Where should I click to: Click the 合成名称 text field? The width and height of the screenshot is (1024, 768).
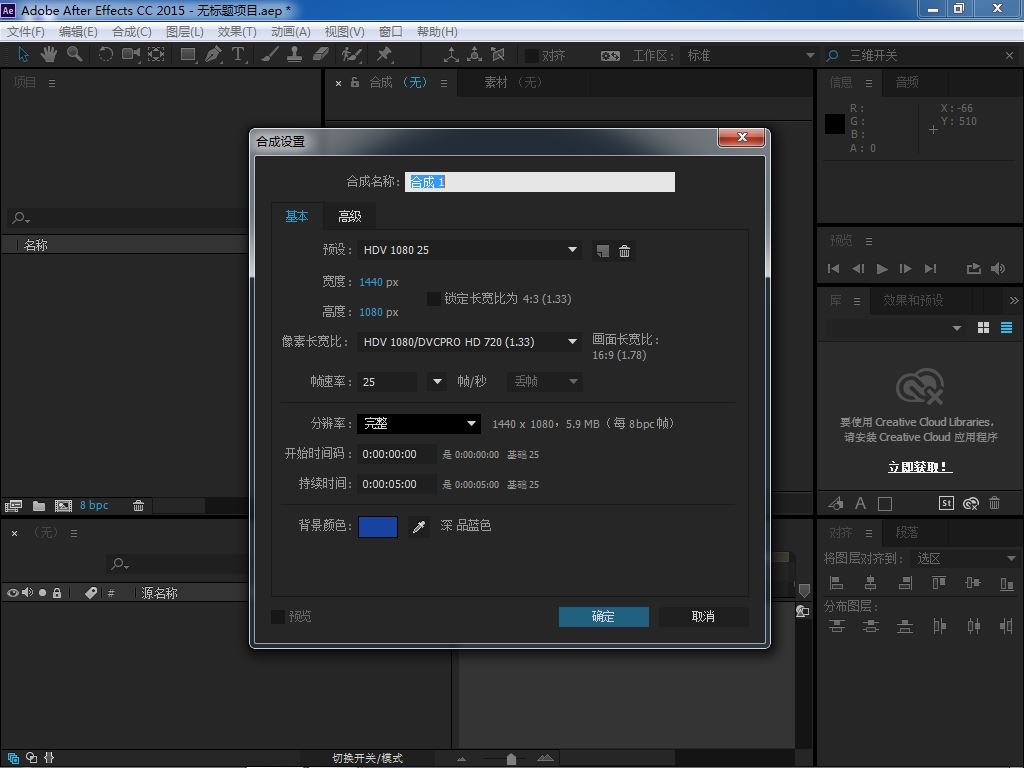(x=539, y=182)
